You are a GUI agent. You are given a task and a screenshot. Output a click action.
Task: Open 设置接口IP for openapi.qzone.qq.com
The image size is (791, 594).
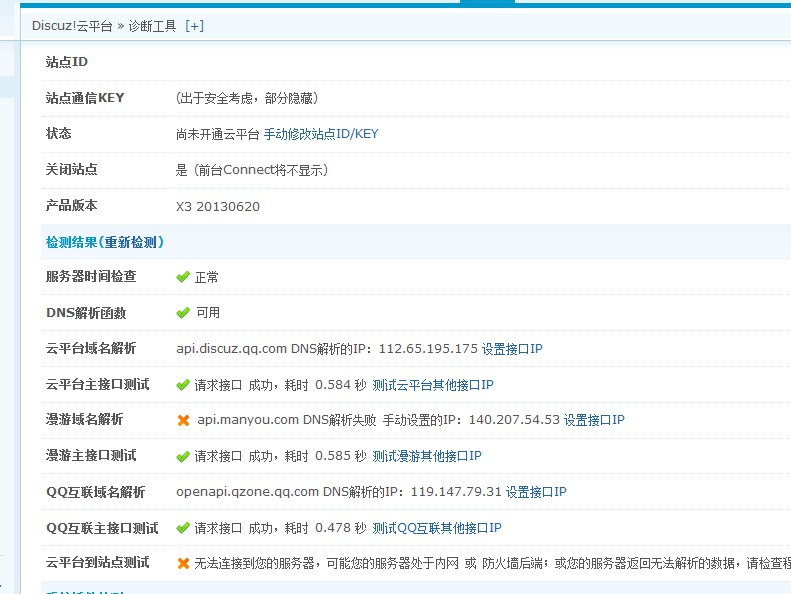[x=536, y=492]
